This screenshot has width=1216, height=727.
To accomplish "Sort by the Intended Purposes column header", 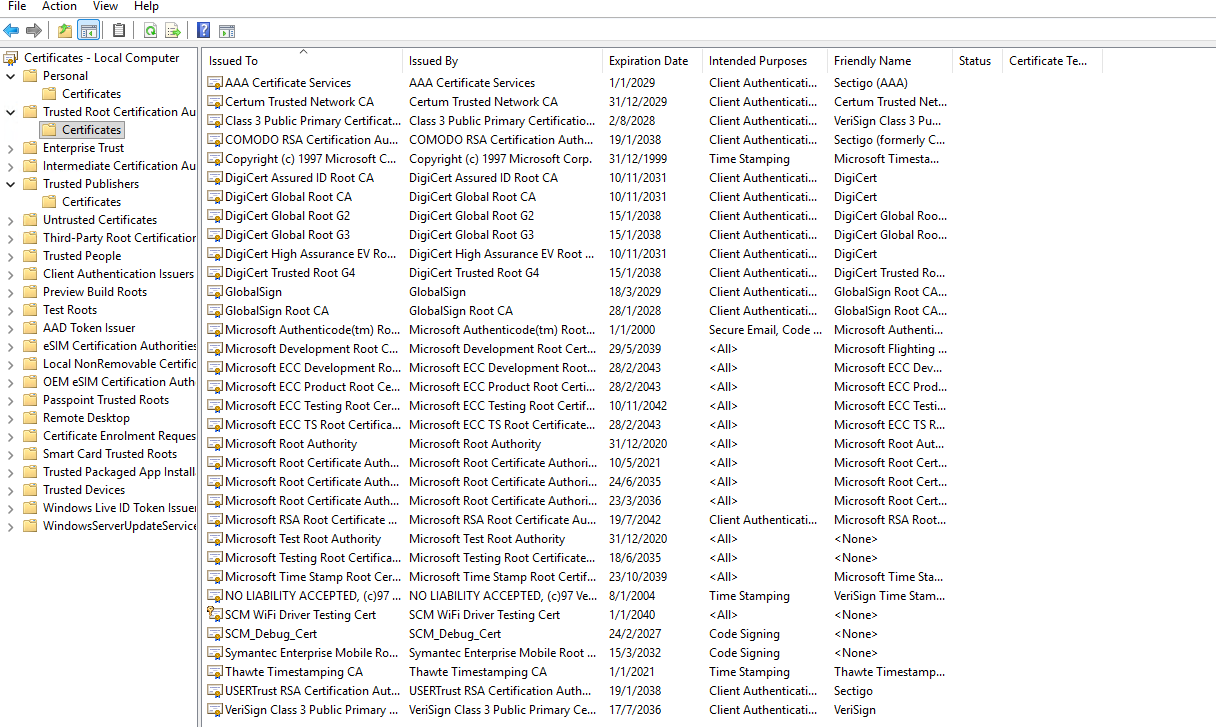I will pyautogui.click(x=765, y=61).
